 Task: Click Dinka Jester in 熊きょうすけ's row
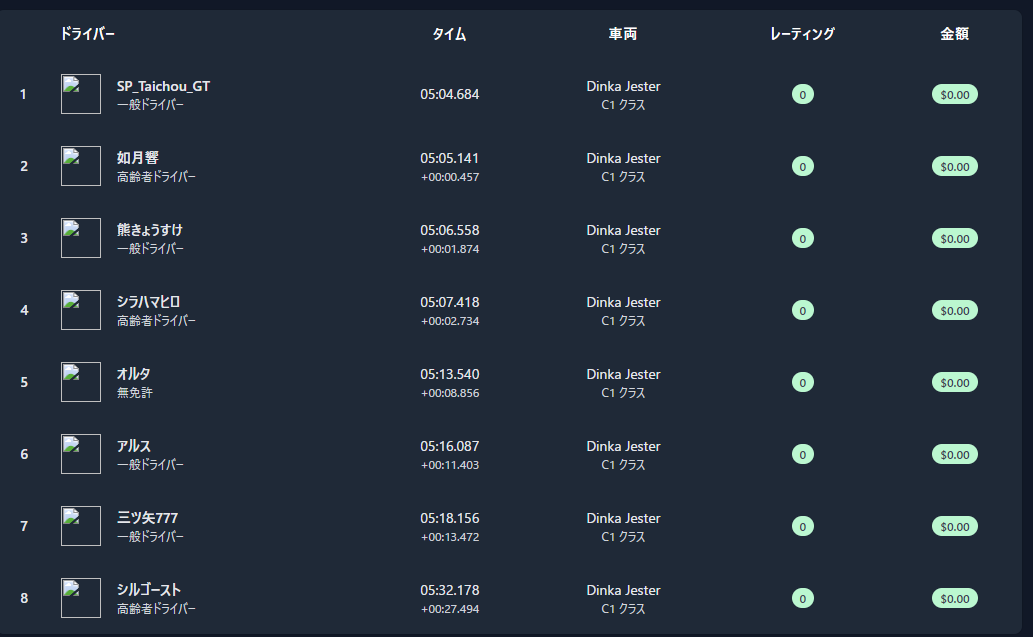[623, 230]
